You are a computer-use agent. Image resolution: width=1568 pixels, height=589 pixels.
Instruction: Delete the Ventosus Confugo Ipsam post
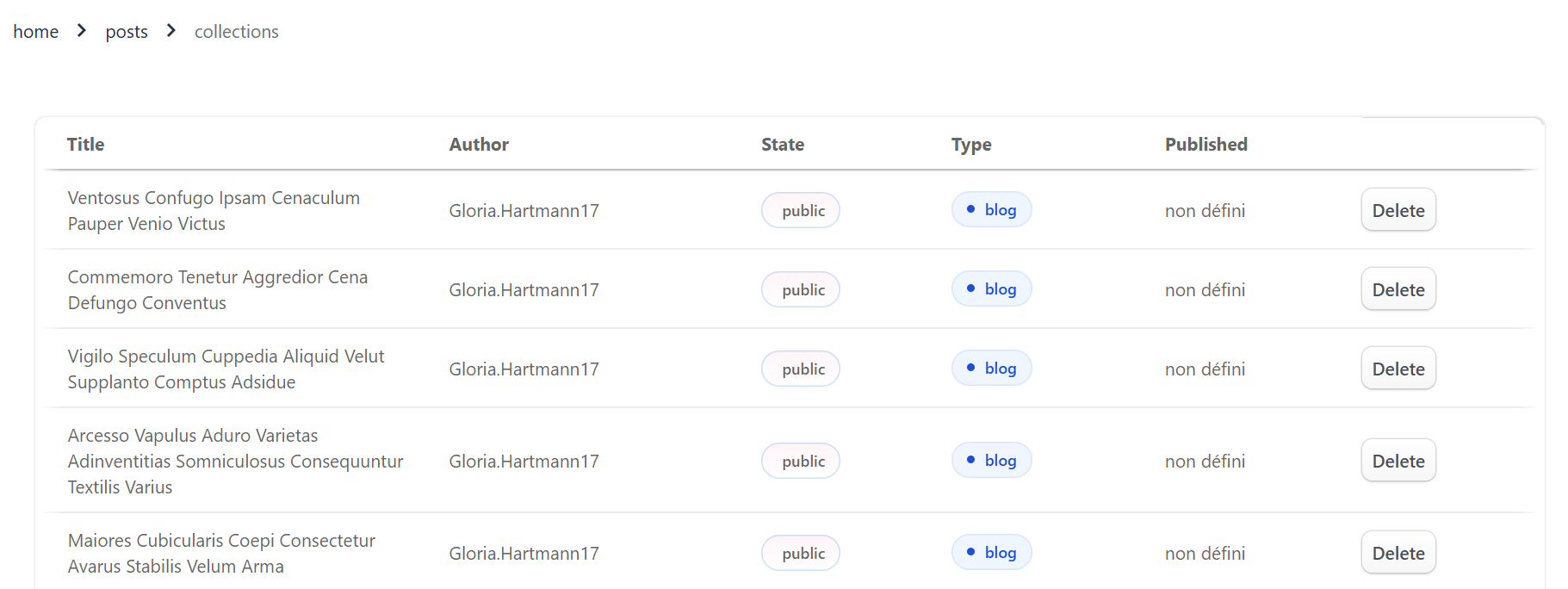[x=1398, y=210]
